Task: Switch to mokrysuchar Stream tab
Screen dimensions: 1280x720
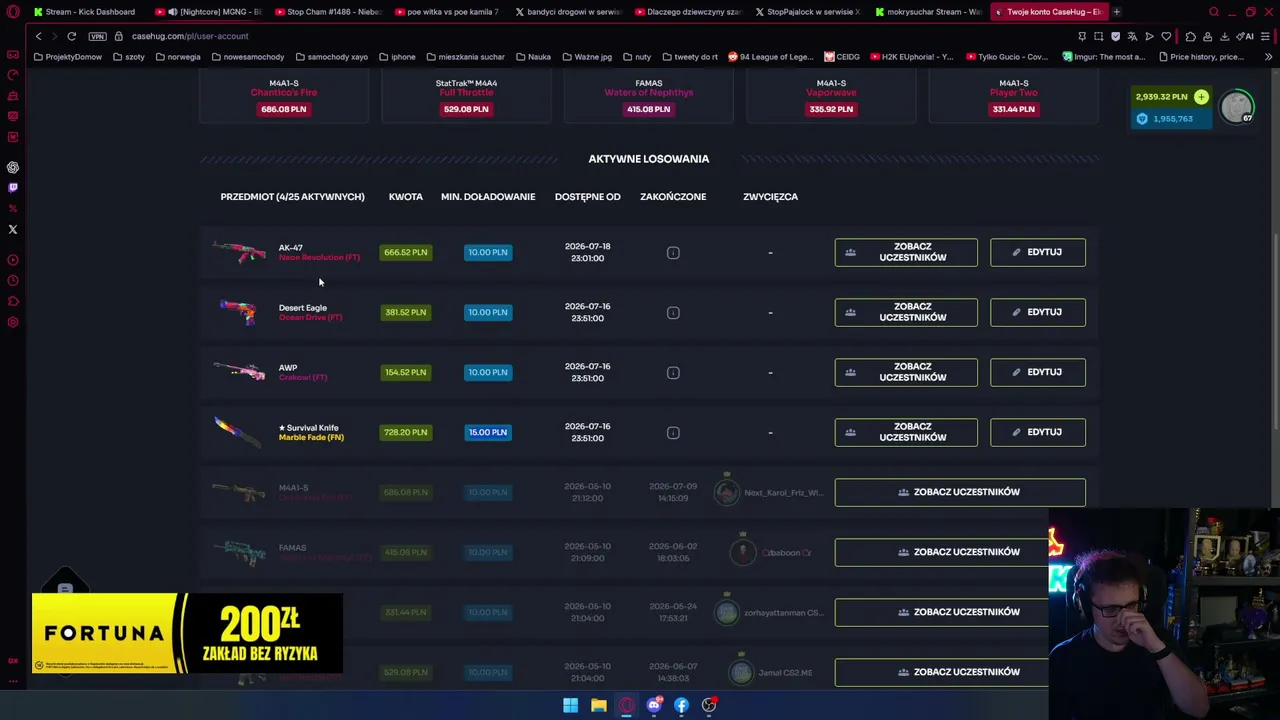Action: pos(928,12)
